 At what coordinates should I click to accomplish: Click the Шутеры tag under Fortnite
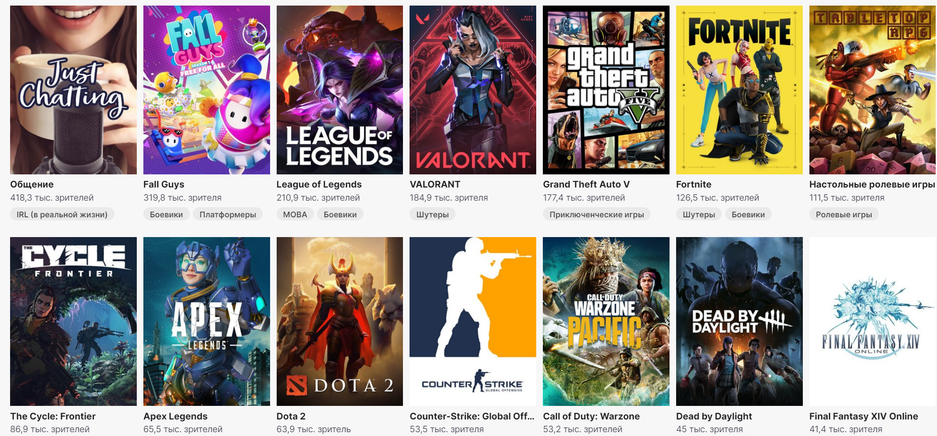point(699,214)
